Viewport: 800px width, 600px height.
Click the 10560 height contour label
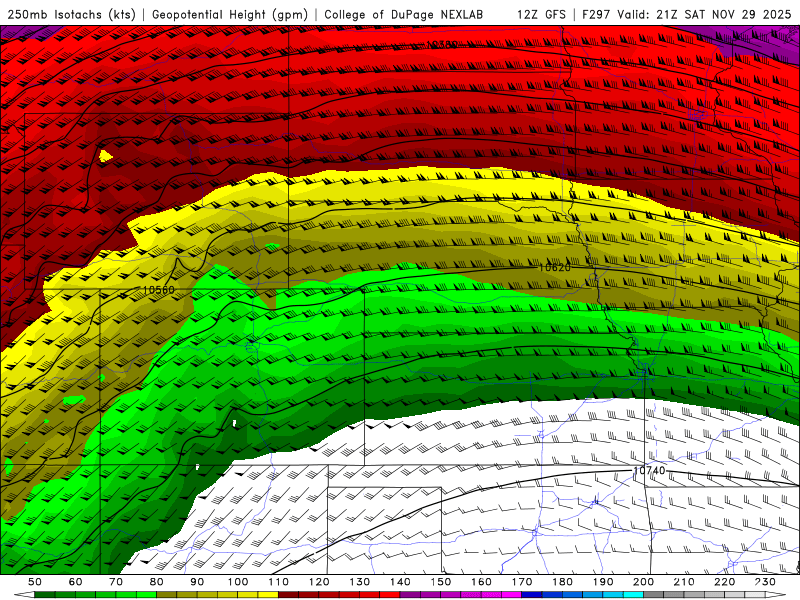(x=158, y=290)
